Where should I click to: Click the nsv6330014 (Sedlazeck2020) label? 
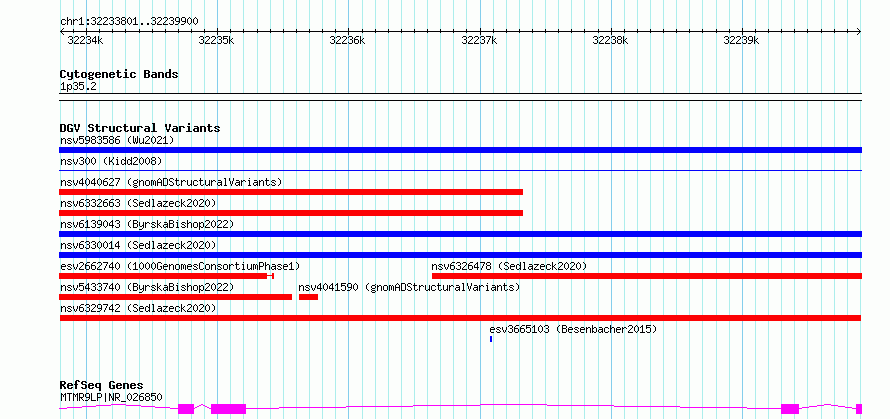138,245
